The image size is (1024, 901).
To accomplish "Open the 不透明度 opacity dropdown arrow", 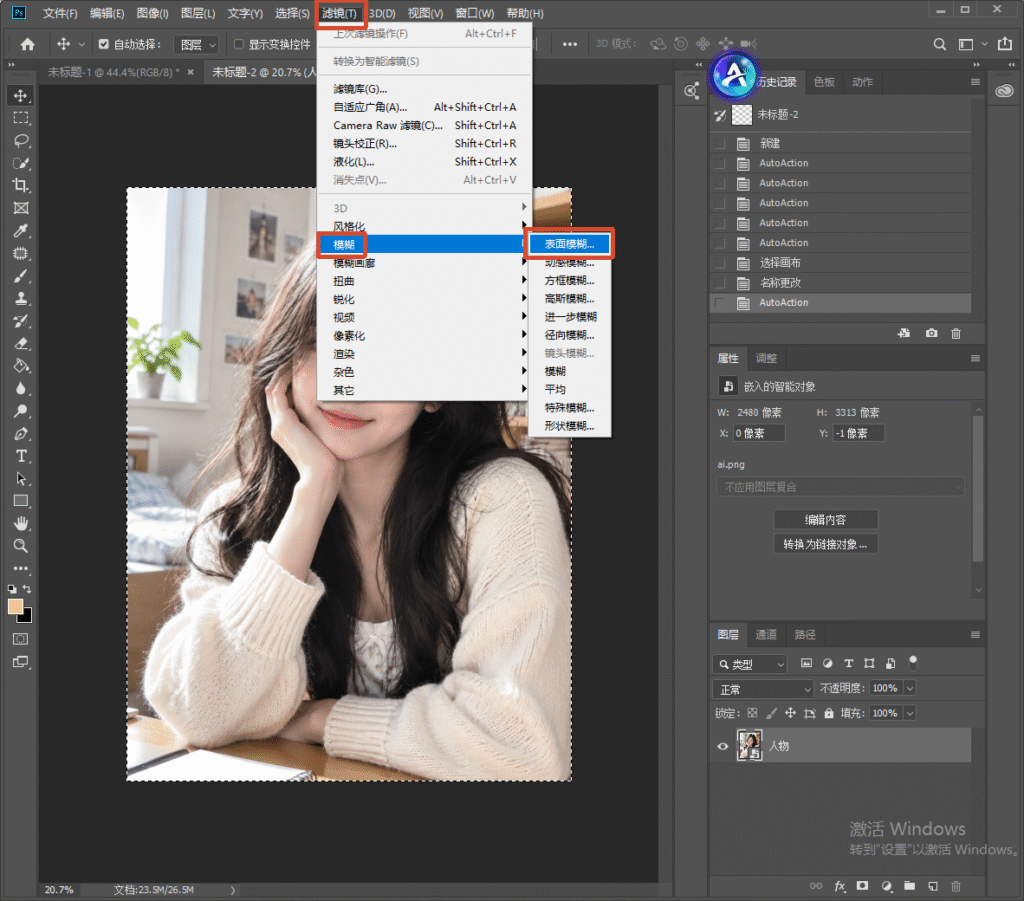I will point(910,688).
